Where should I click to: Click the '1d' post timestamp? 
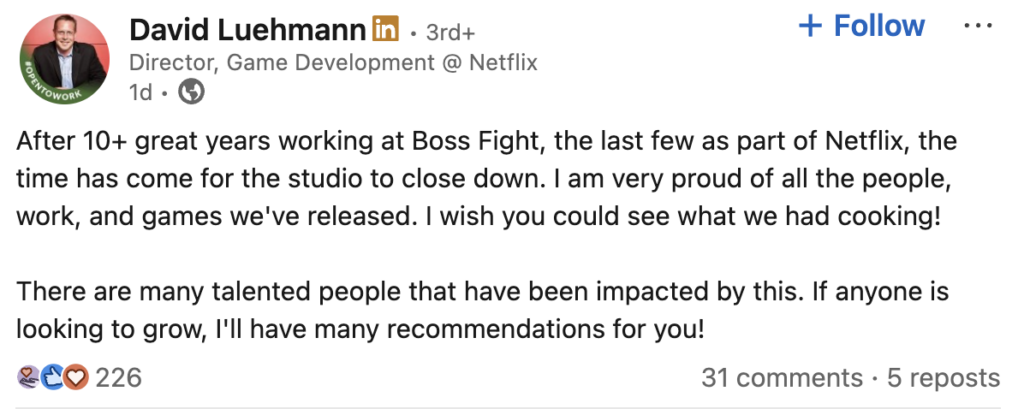142,92
